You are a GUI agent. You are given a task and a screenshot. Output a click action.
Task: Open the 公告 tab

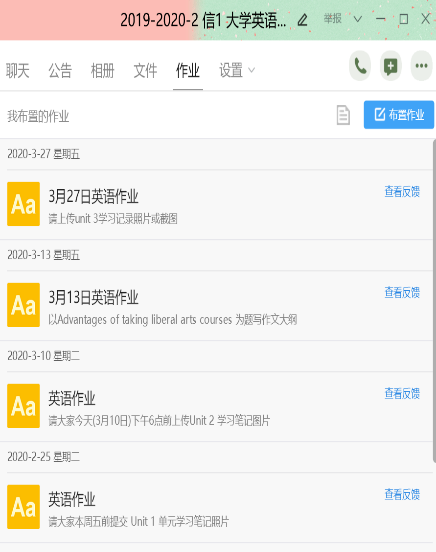60,70
